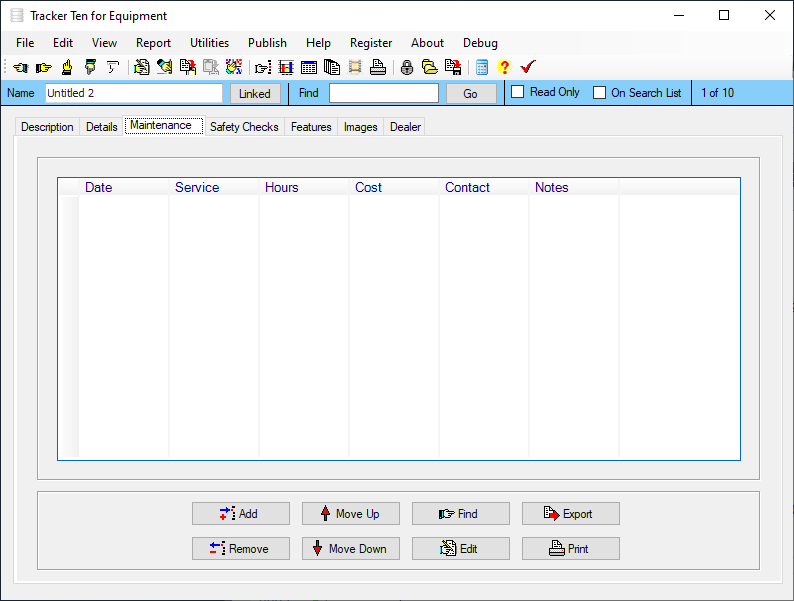Click the Find button below the table
The width and height of the screenshot is (794, 601).
click(461, 513)
